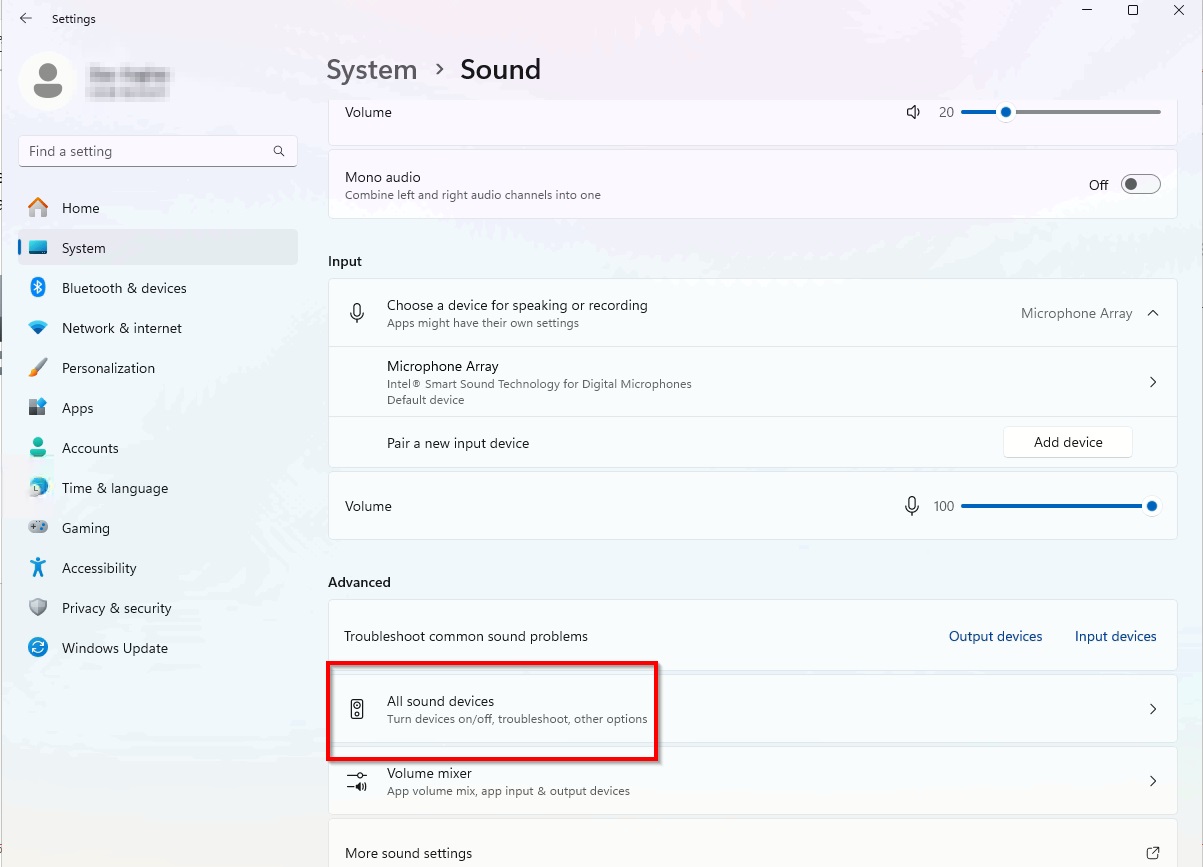Toggle the Mono audio switch
Viewport: 1203px width, 867px height.
coord(1140,184)
